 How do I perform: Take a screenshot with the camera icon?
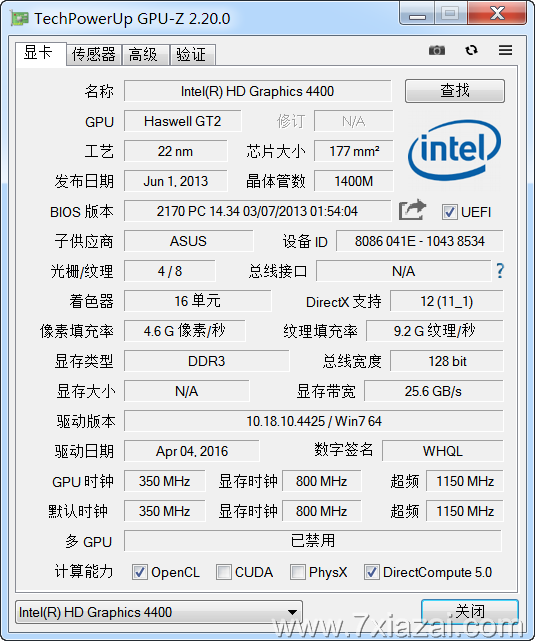coord(437,50)
